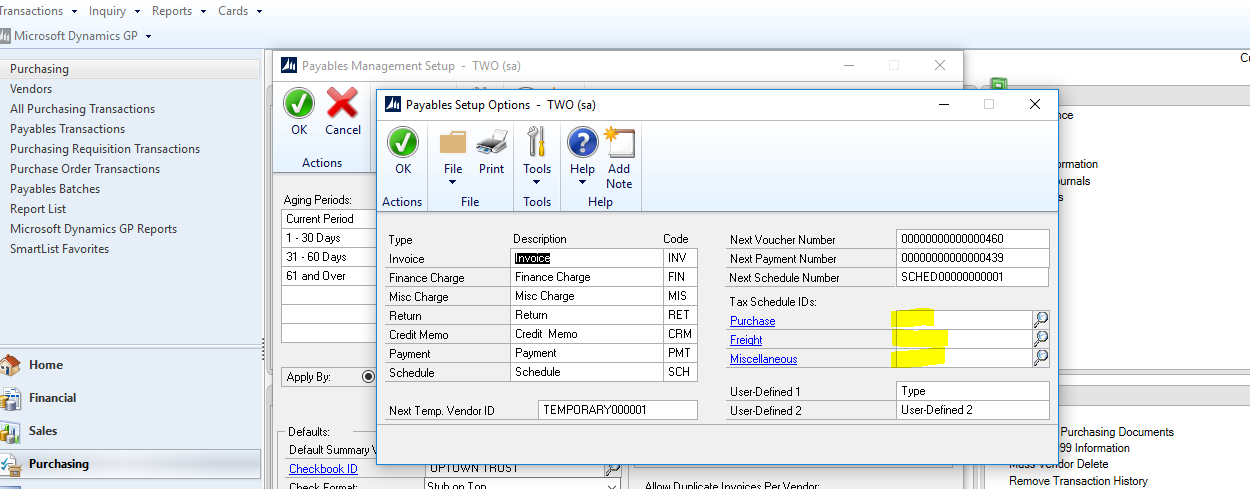1250x489 pixels.
Task: Click the Purchase tax schedule link
Action: click(x=752, y=321)
